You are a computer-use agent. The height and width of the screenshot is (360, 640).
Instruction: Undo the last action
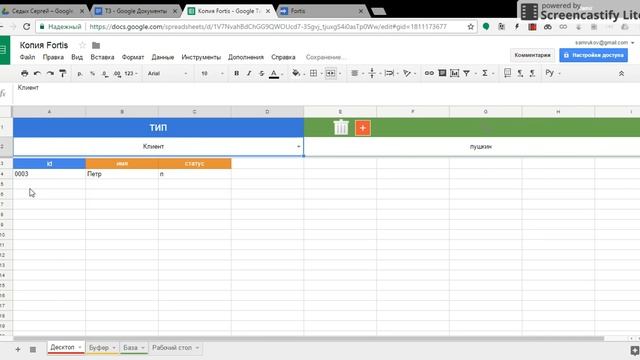click(37, 73)
